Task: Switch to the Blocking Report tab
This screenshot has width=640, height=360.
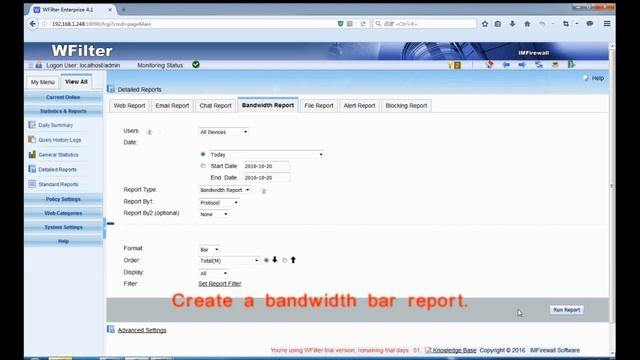Action: pos(406,105)
